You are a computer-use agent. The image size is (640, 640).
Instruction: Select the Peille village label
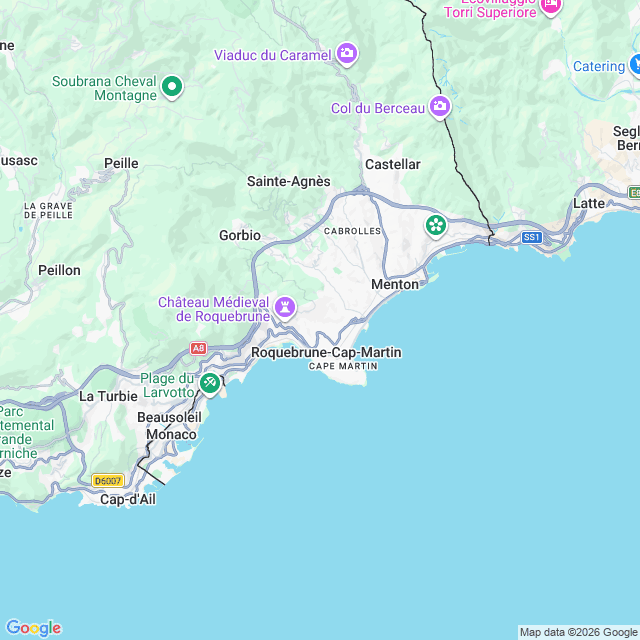tap(121, 163)
